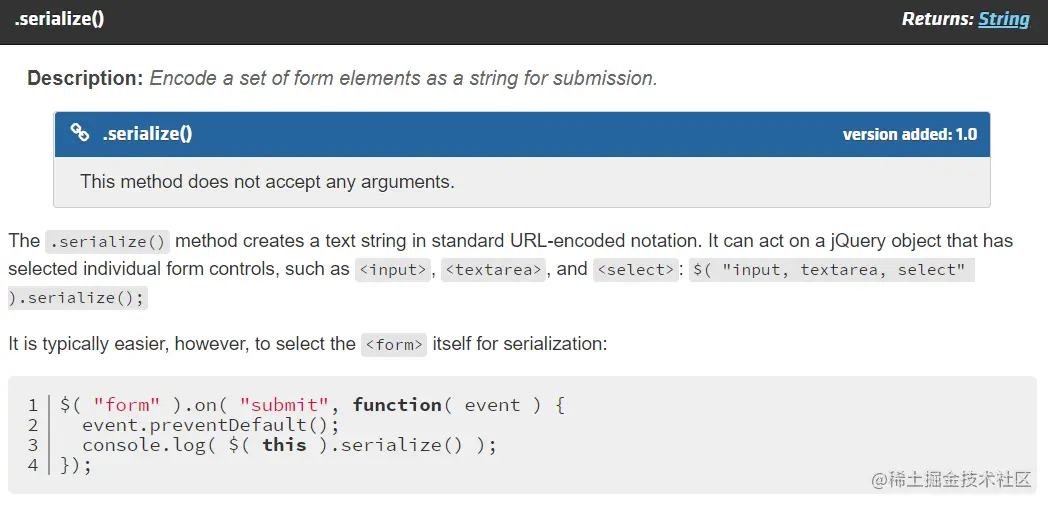The image size is (1048, 506).
Task: Click the <textarea> inline code tag
Action: (494, 269)
